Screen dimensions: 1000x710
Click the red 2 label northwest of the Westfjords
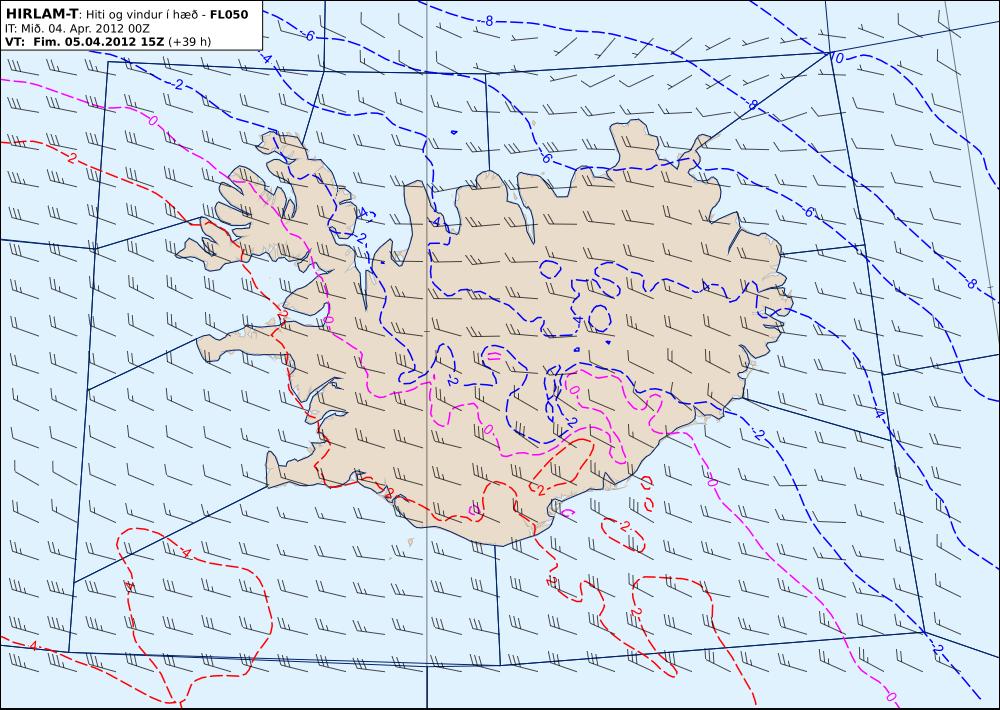[71, 158]
